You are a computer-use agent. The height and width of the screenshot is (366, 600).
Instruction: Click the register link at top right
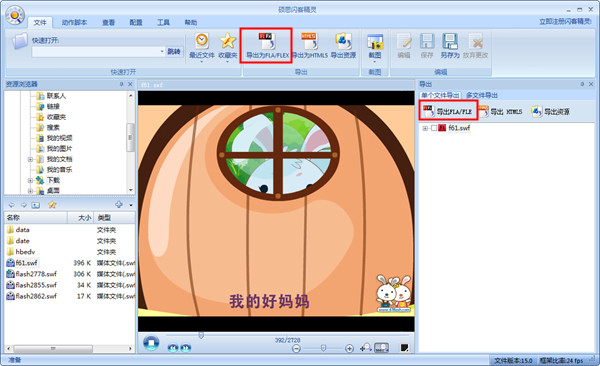click(566, 21)
